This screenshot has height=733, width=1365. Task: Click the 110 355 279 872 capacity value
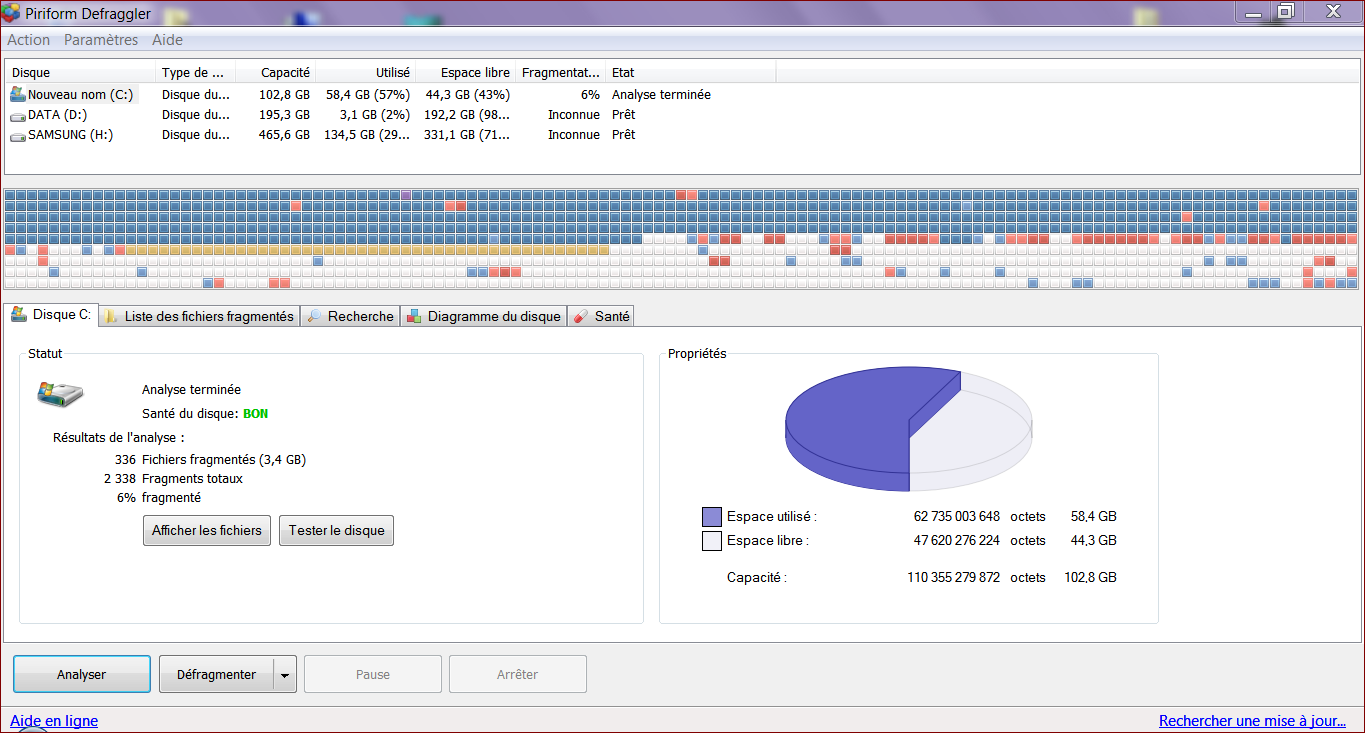[953, 578]
